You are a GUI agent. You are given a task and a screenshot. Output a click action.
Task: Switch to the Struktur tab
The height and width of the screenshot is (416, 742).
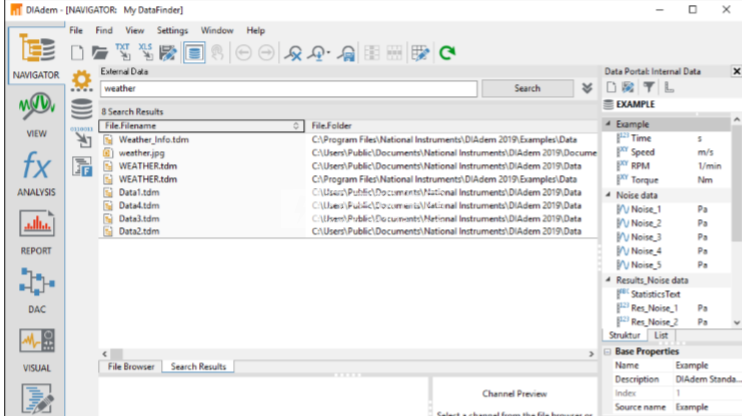[625, 335]
